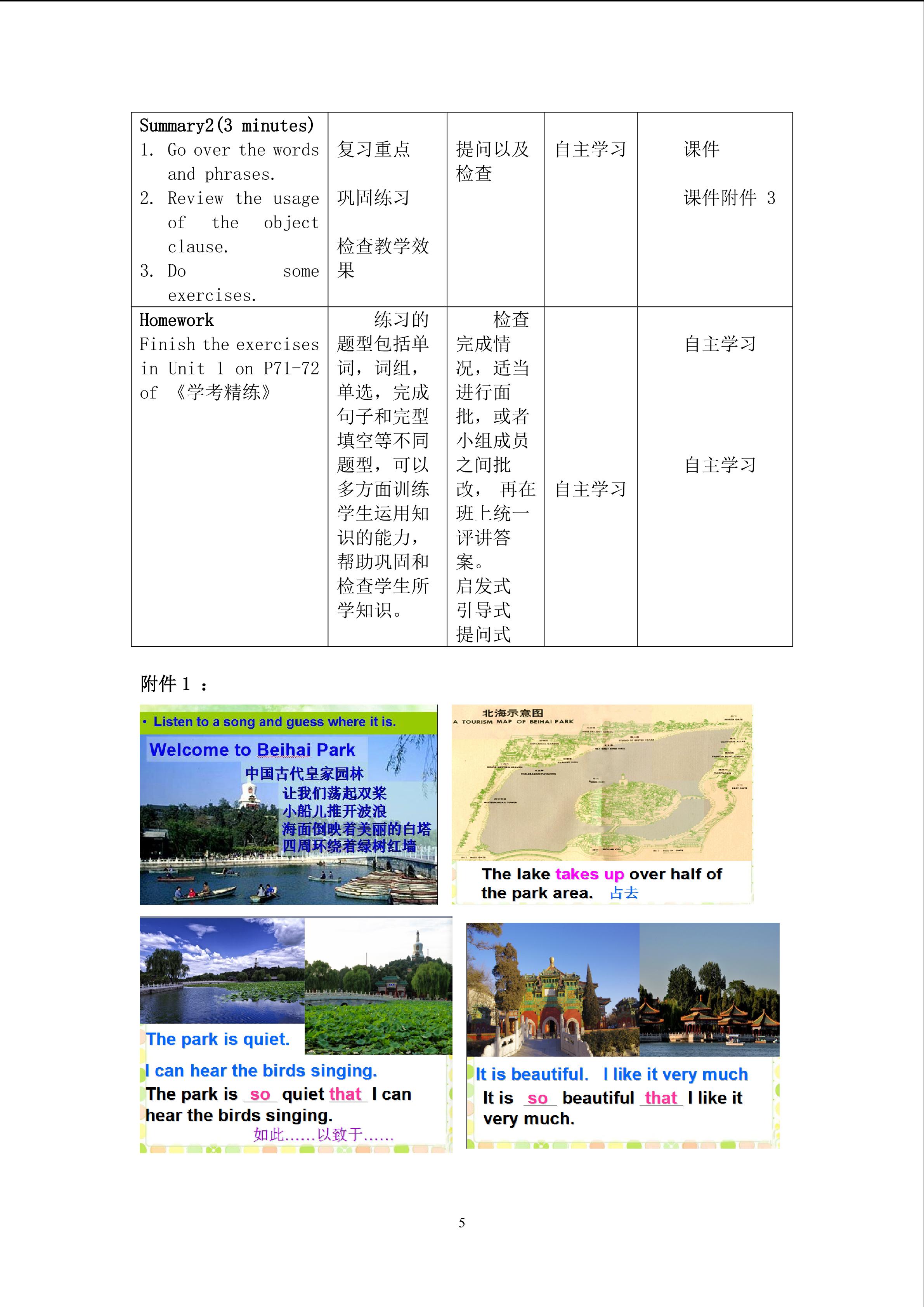Open the 'Welcome to Beihai Park' slide image
This screenshot has width=924, height=1307.
[x=288, y=804]
